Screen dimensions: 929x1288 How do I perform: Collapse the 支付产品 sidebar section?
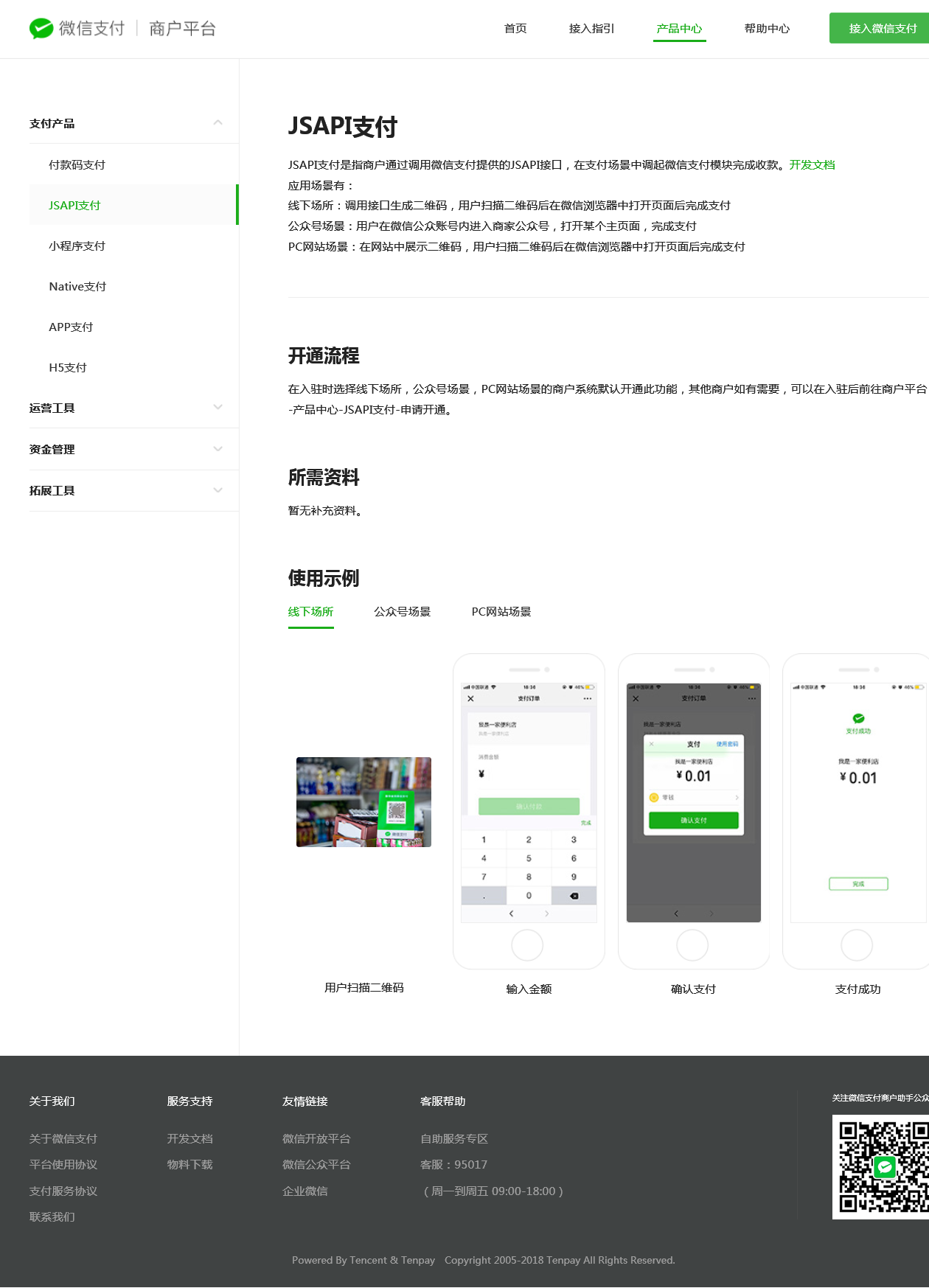134,123
